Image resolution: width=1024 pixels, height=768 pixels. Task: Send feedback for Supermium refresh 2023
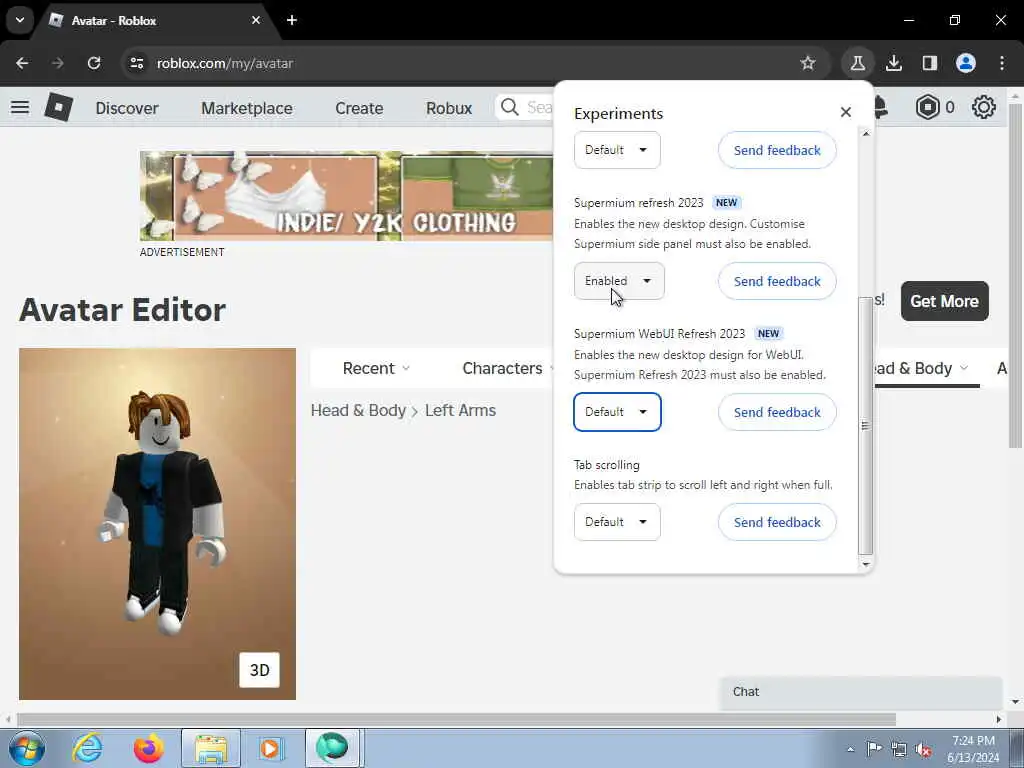[777, 281]
